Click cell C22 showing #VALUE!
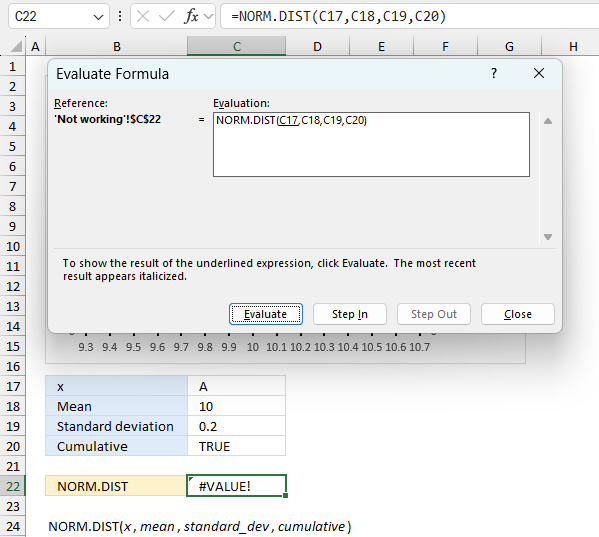599x537 pixels. [x=236, y=486]
